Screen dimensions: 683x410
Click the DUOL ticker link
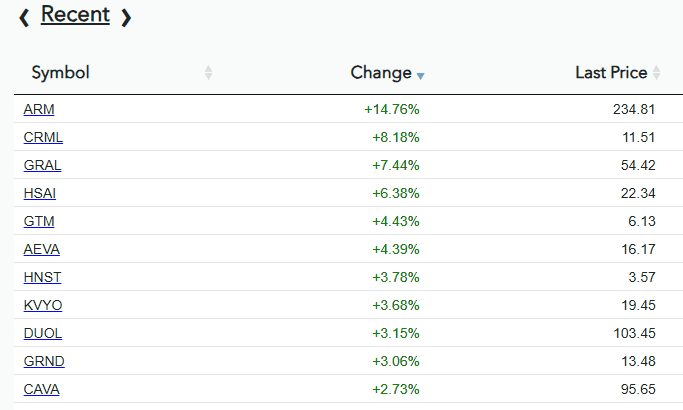click(x=42, y=333)
